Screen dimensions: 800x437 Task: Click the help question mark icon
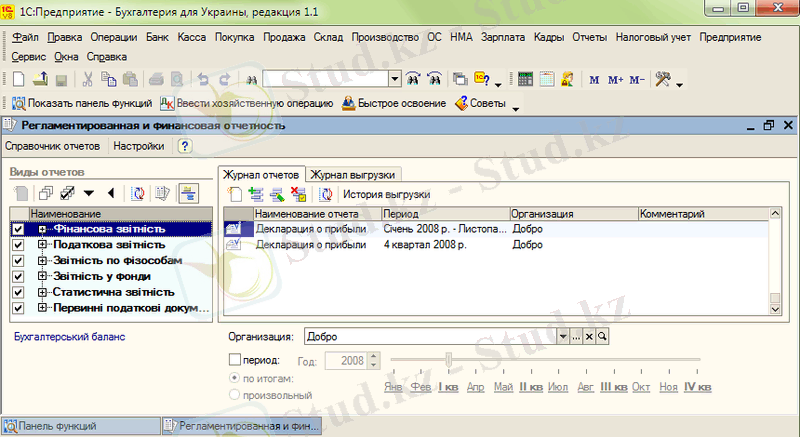184,146
